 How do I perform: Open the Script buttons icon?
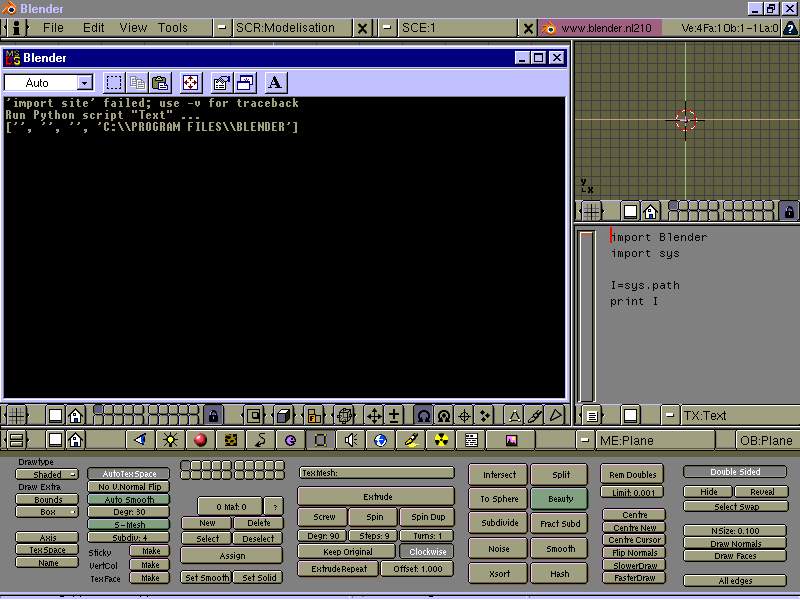471,440
